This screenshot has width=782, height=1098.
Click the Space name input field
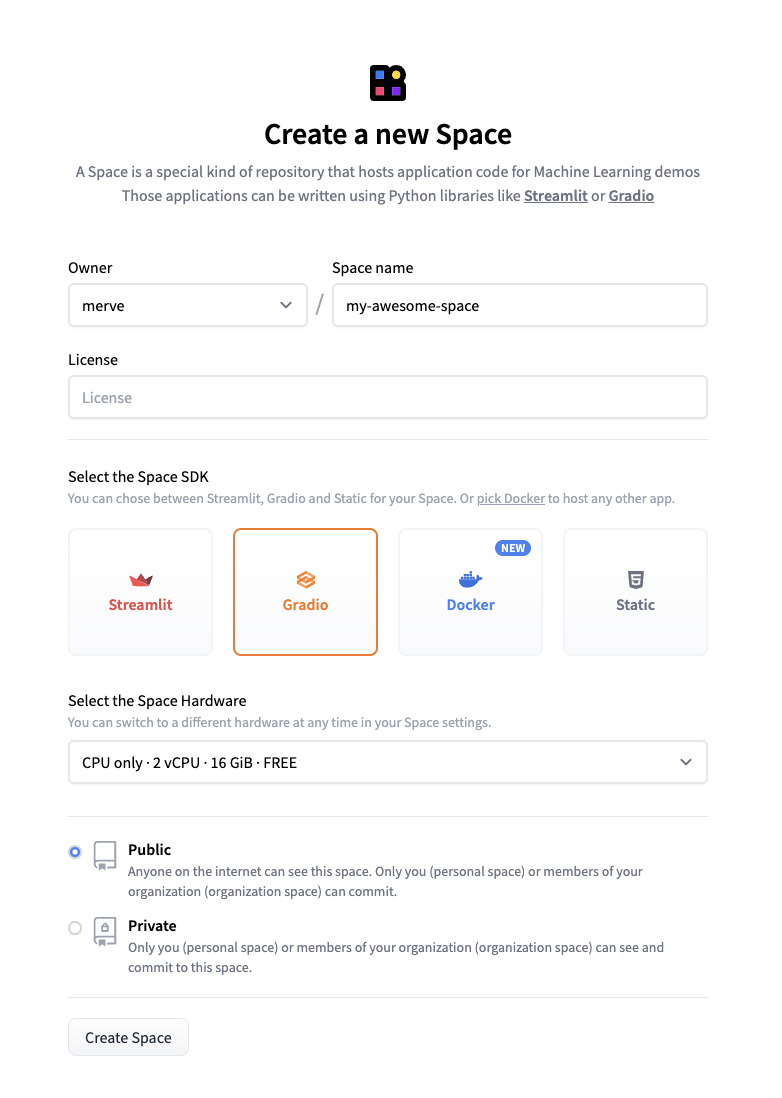coord(519,306)
